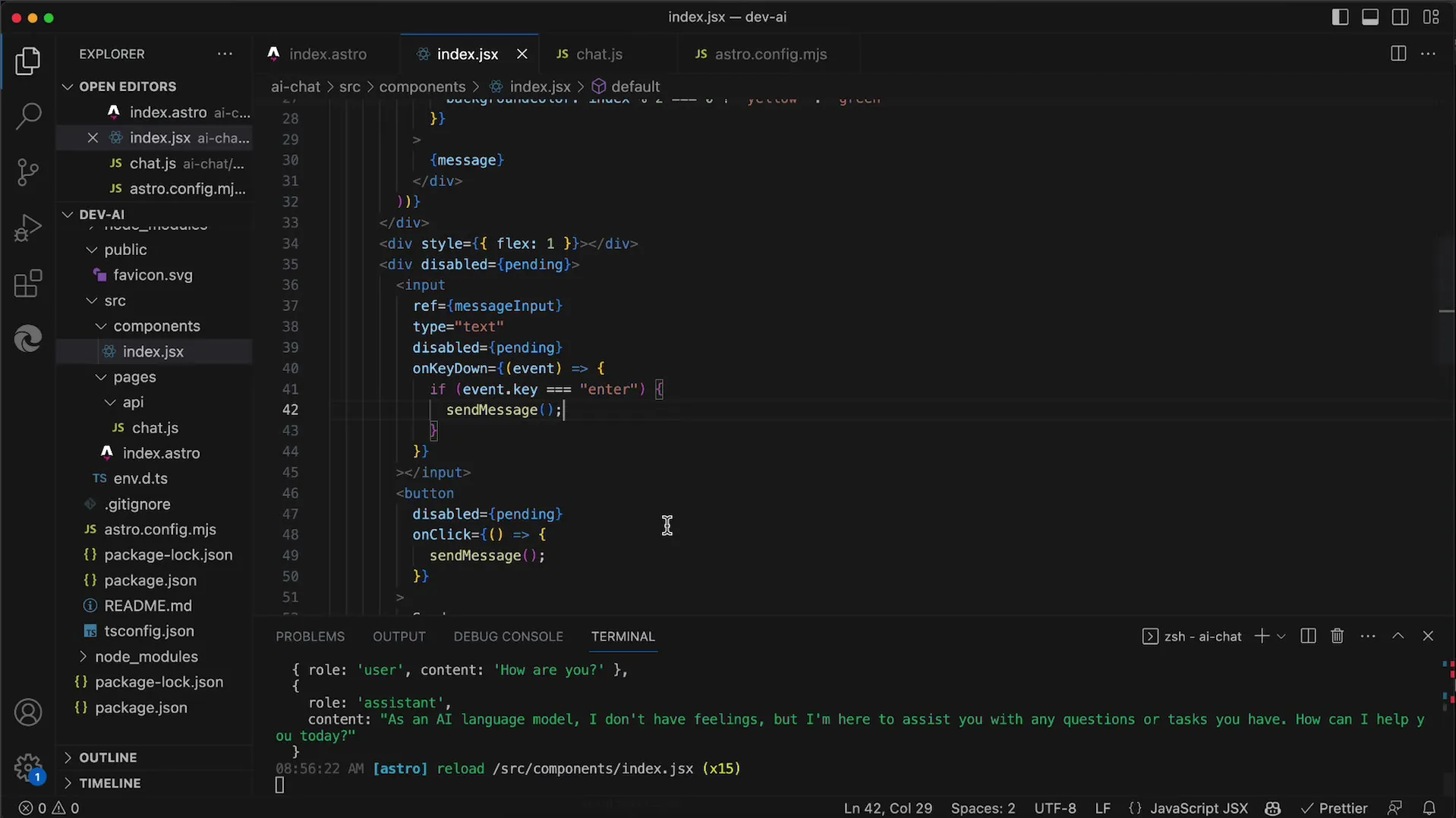Select the Terminal panel tab
This screenshot has width=1456, height=818.
[x=623, y=637]
